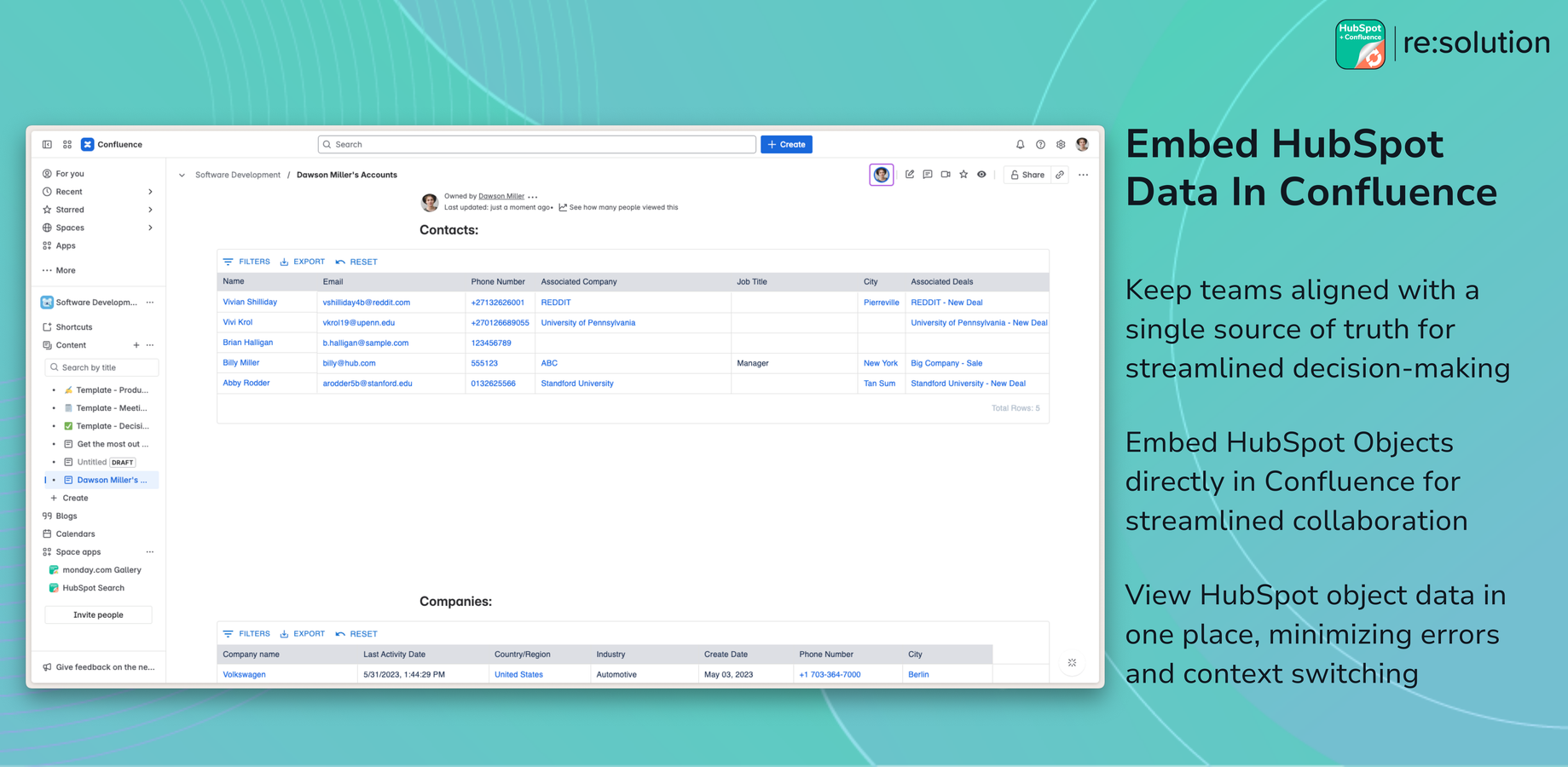Click EXPORT on the Companies table
The image size is (1568, 767).
click(303, 634)
